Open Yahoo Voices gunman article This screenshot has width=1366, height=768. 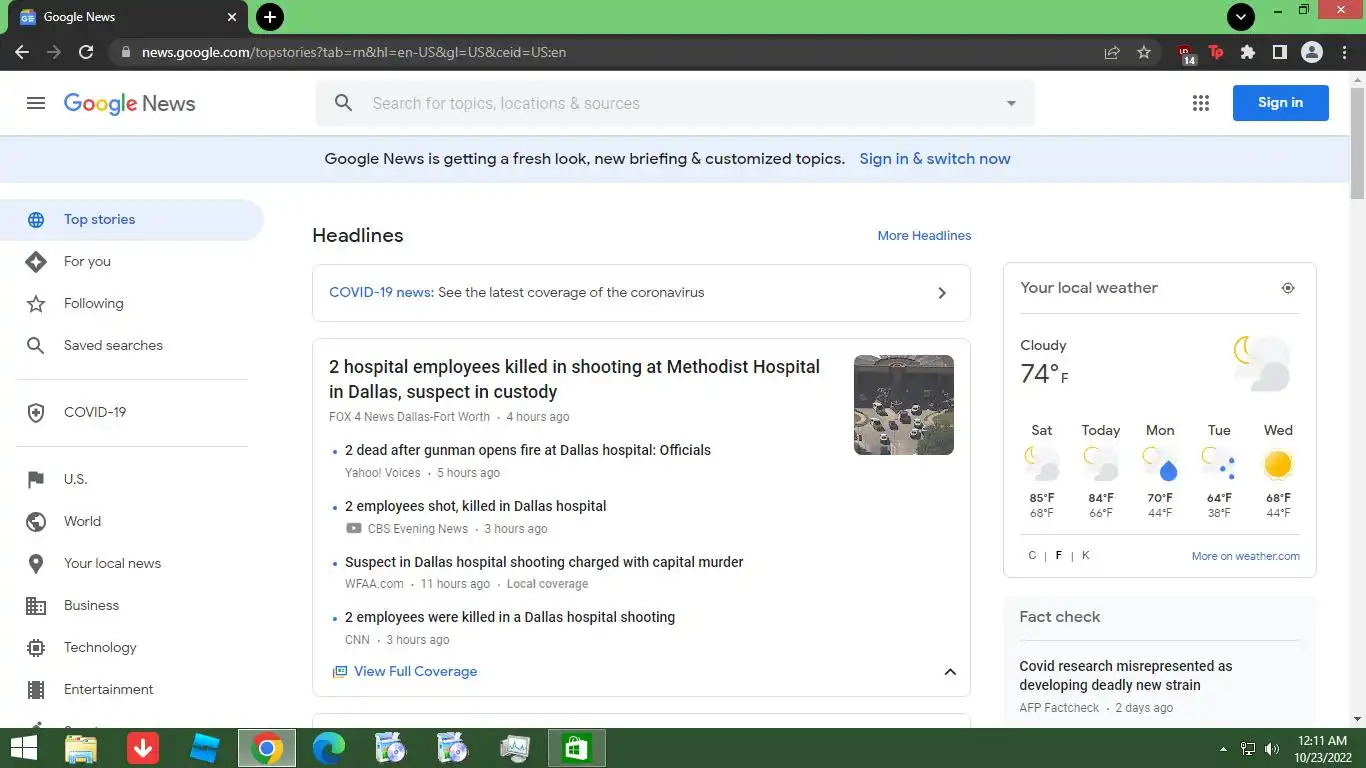(x=528, y=451)
